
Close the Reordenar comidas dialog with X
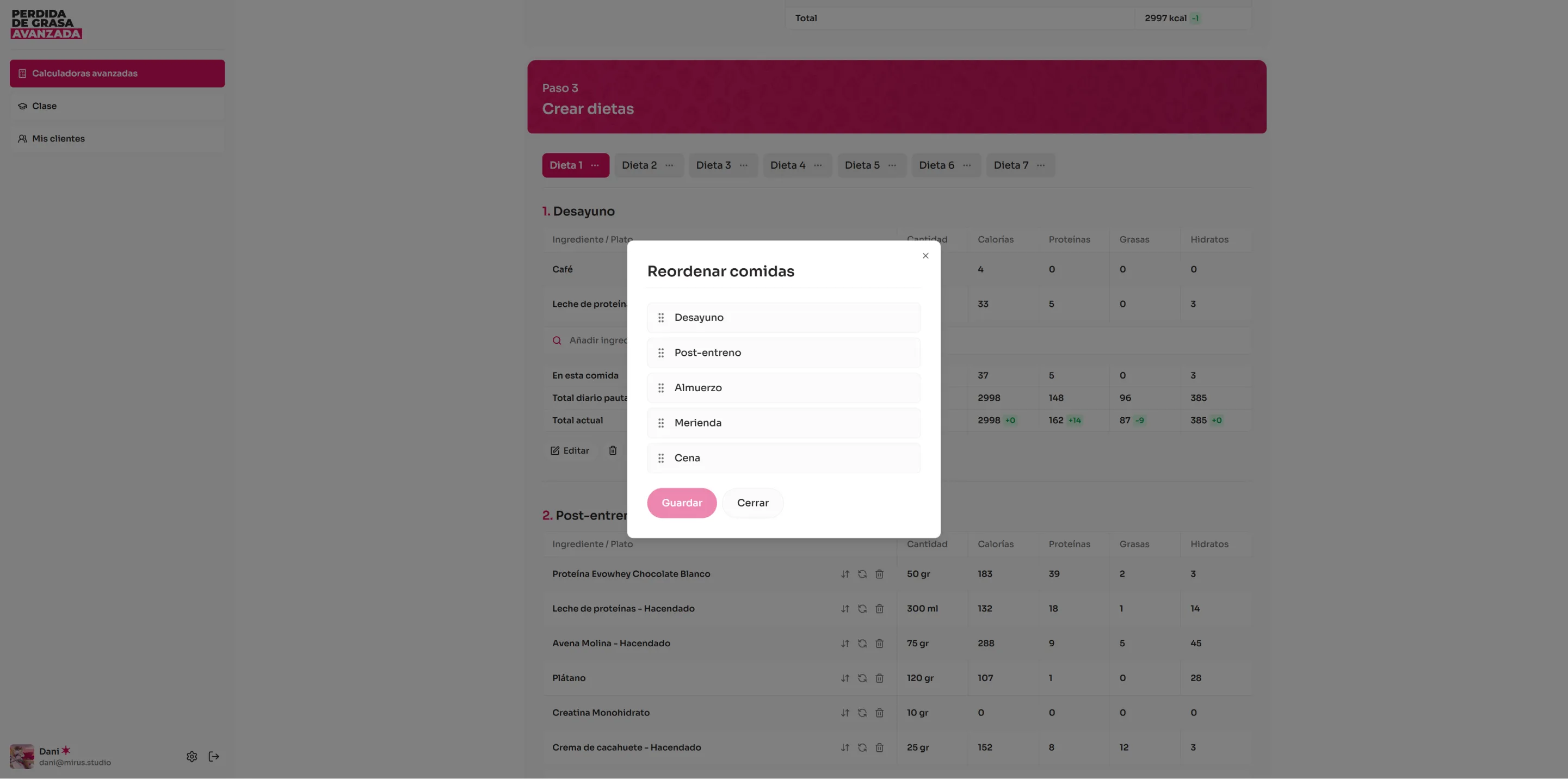coord(925,256)
